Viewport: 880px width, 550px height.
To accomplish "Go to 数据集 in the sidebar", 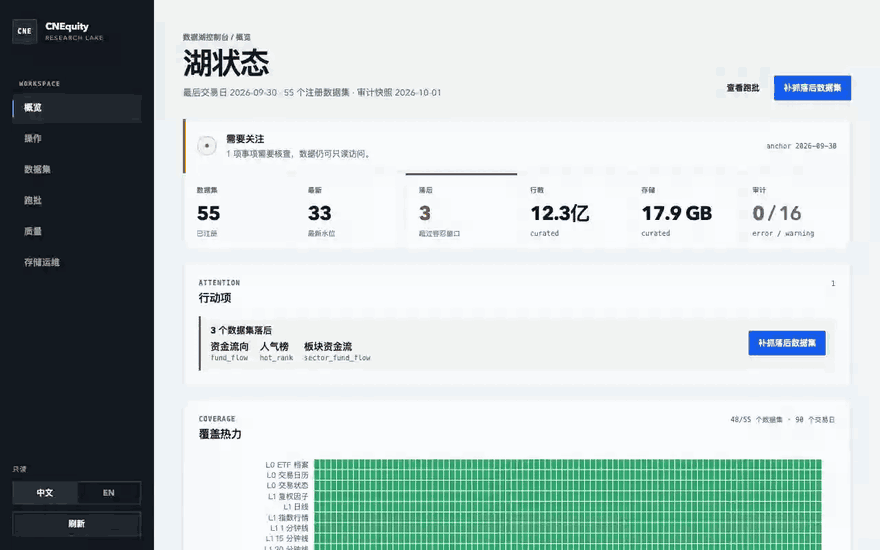I will [x=77, y=169].
